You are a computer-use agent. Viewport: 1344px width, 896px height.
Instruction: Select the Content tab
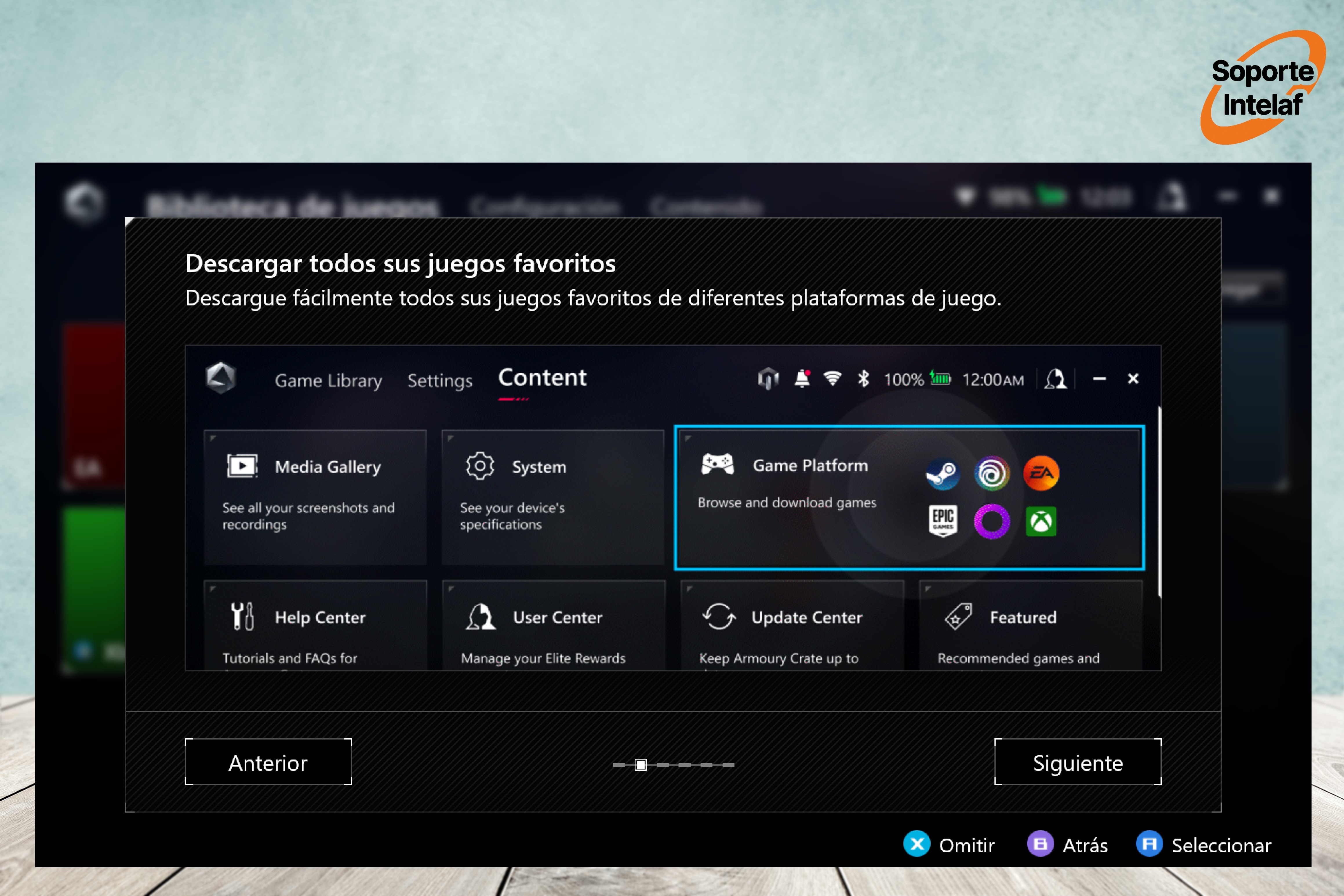[x=542, y=378]
